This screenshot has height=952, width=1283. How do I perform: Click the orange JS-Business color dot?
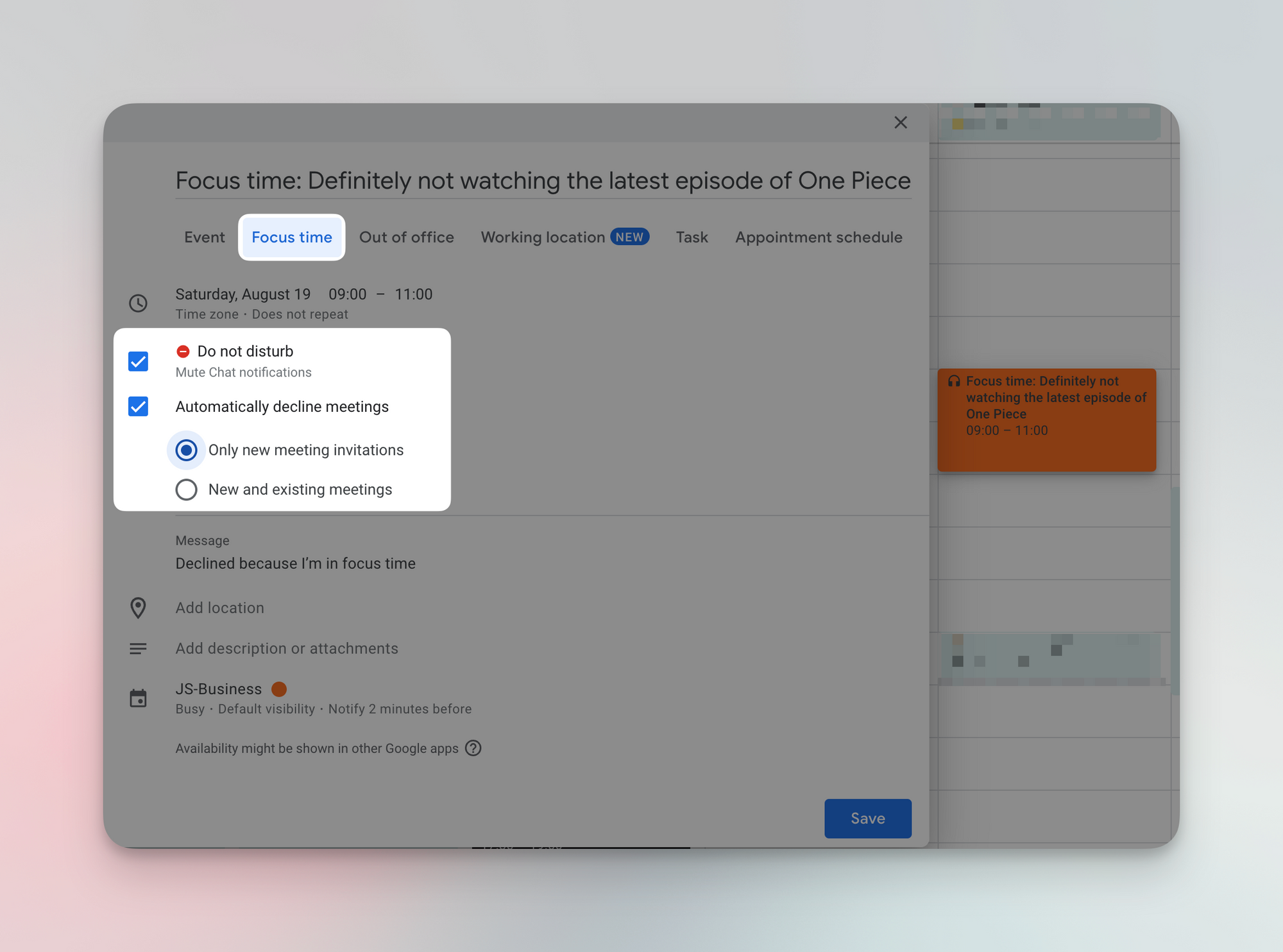[x=279, y=689]
